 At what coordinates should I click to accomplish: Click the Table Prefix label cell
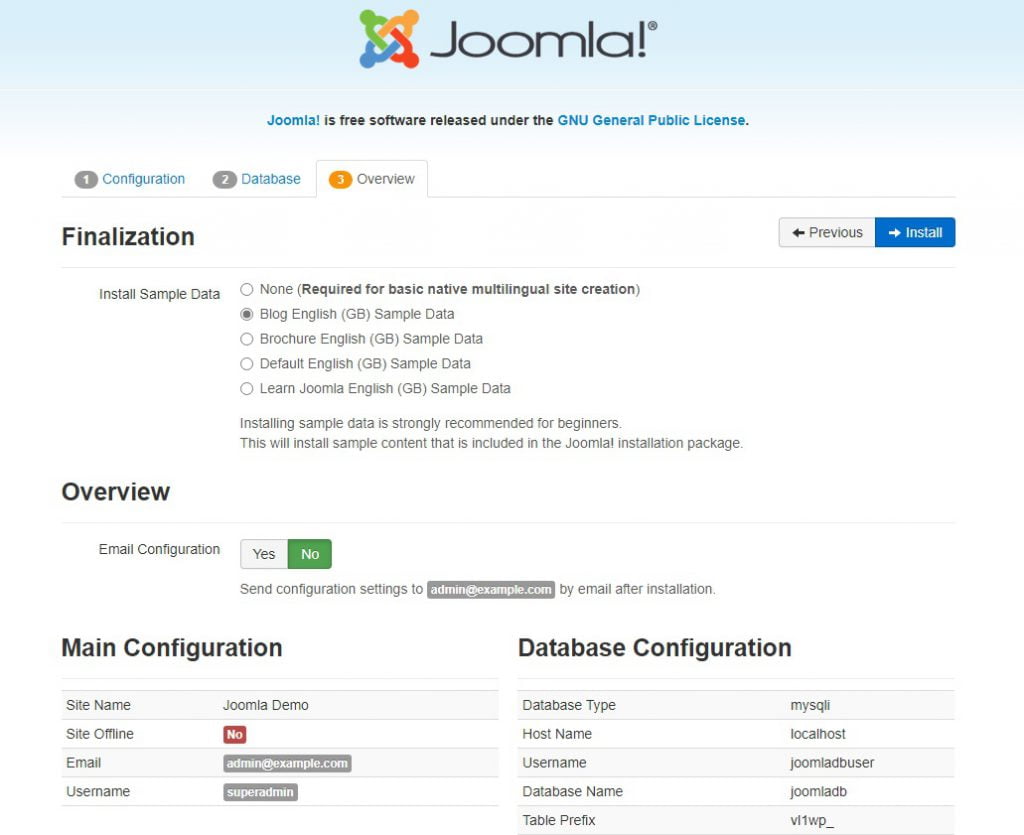558,820
